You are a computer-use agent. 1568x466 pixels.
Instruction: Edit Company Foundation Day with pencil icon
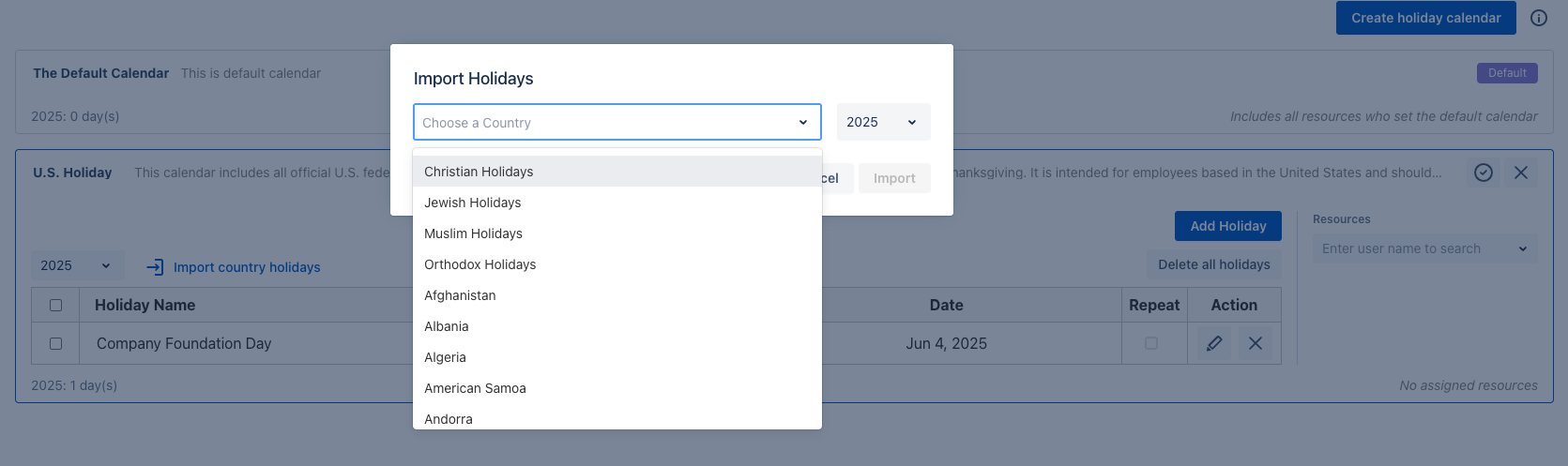[x=1214, y=344]
